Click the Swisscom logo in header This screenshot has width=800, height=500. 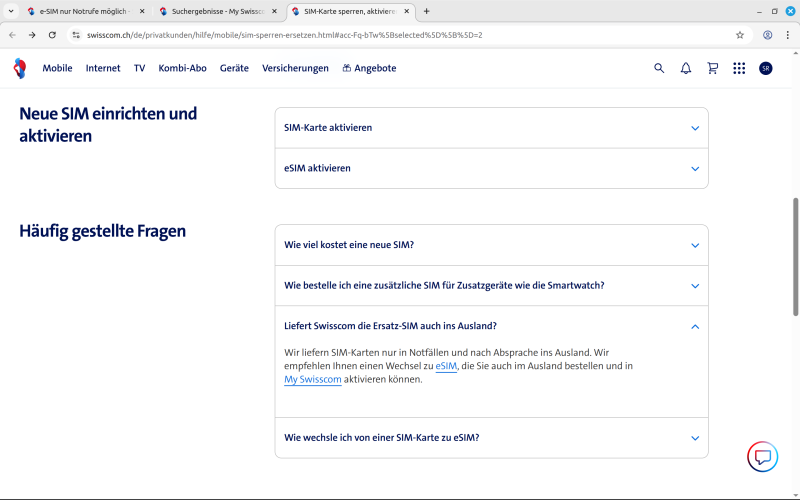[19, 68]
